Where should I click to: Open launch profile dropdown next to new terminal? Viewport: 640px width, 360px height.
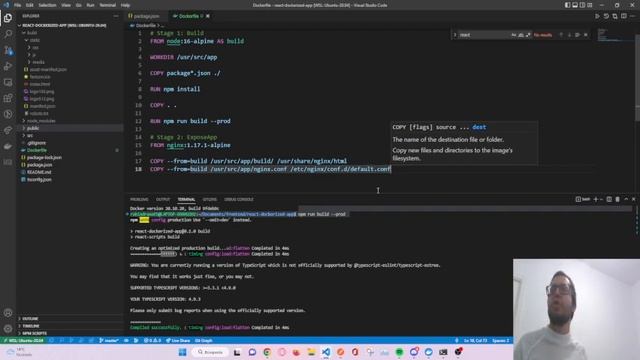[x=601, y=199]
